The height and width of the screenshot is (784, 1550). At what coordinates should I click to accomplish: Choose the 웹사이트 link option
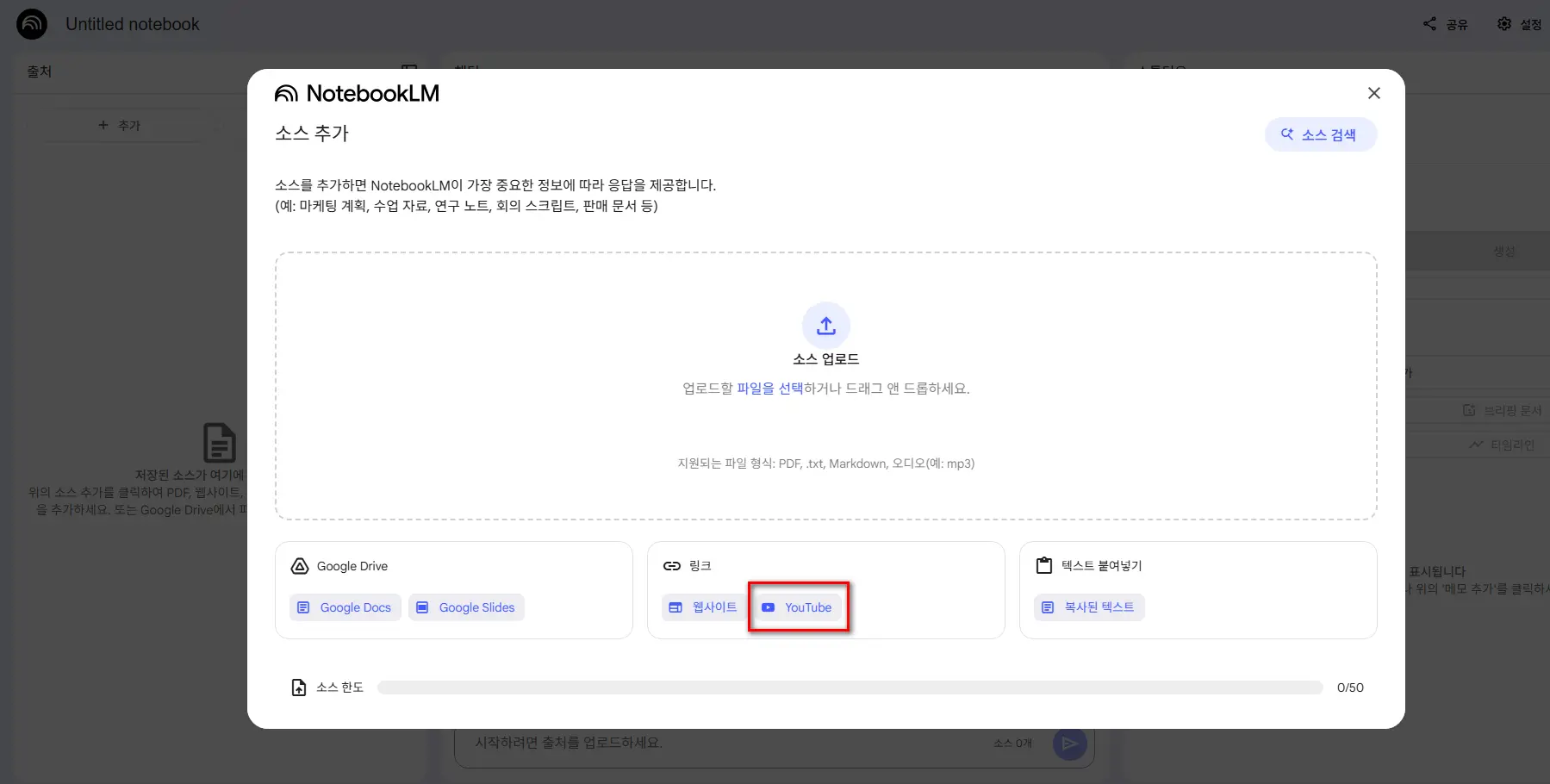(x=703, y=607)
